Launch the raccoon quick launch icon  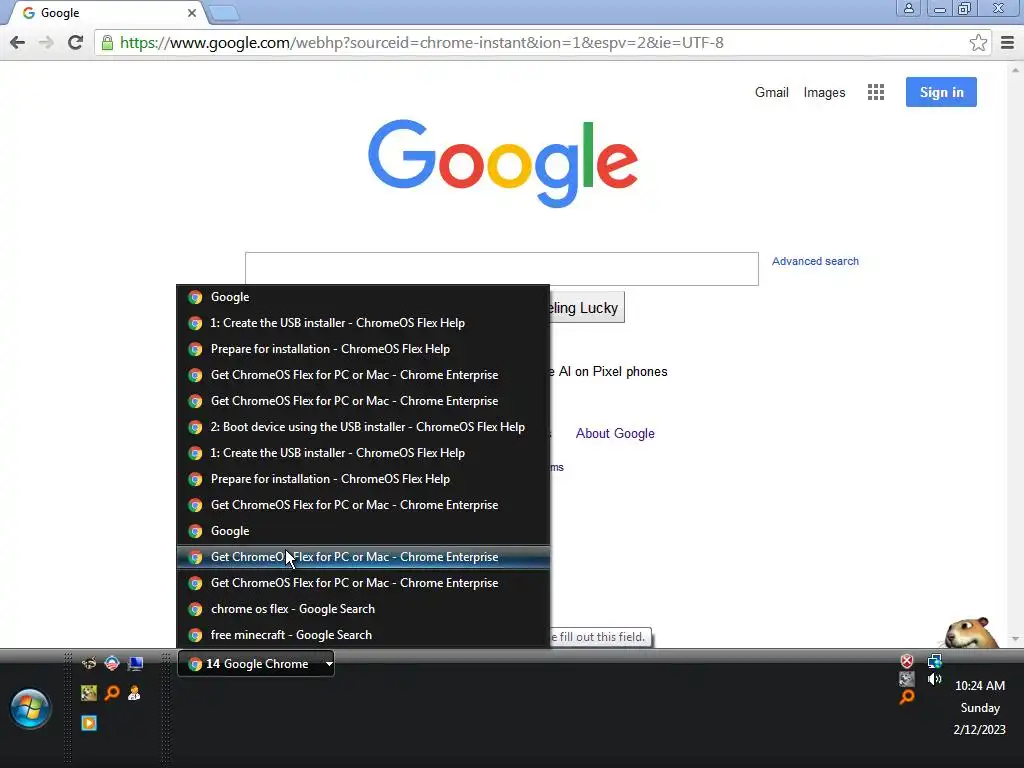pyautogui.click(x=89, y=664)
